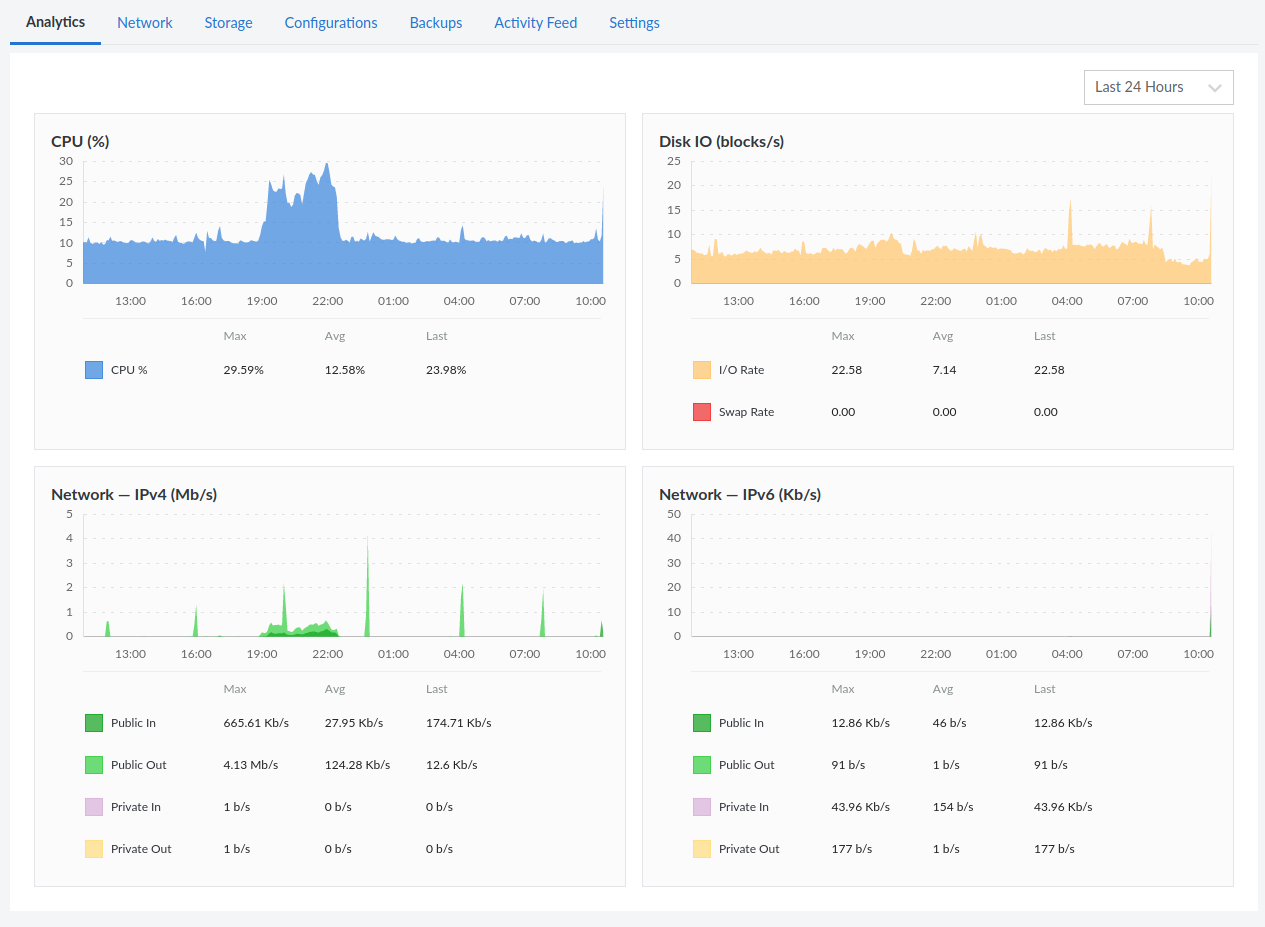Image resolution: width=1265 pixels, height=927 pixels.
Task: Toggle IPv6 Public Out legend swatch
Action: (702, 765)
